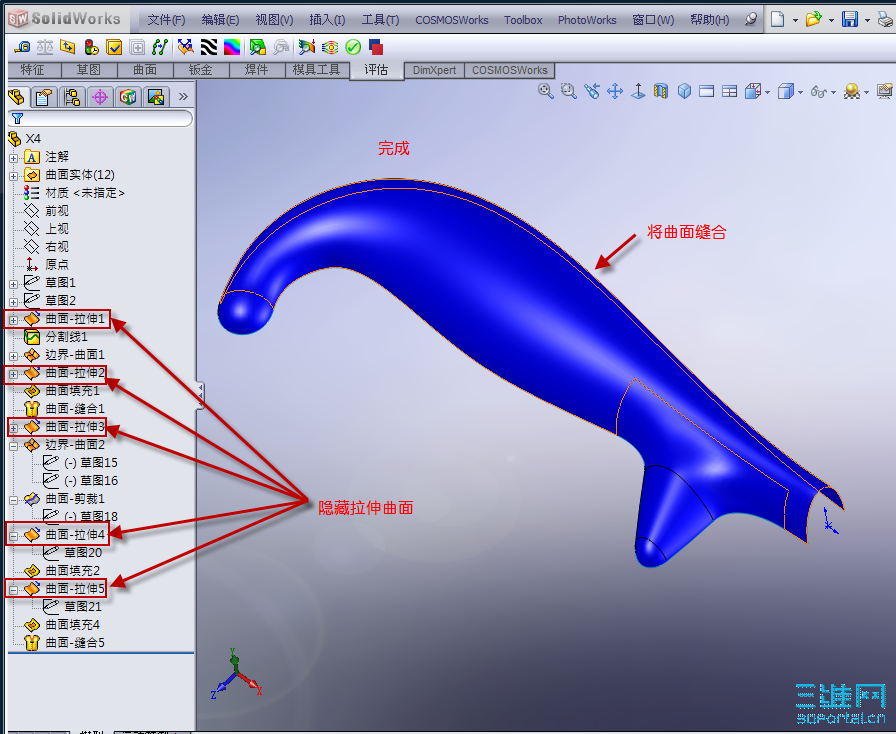Open Hide/Show Items glasses icon

(819, 91)
